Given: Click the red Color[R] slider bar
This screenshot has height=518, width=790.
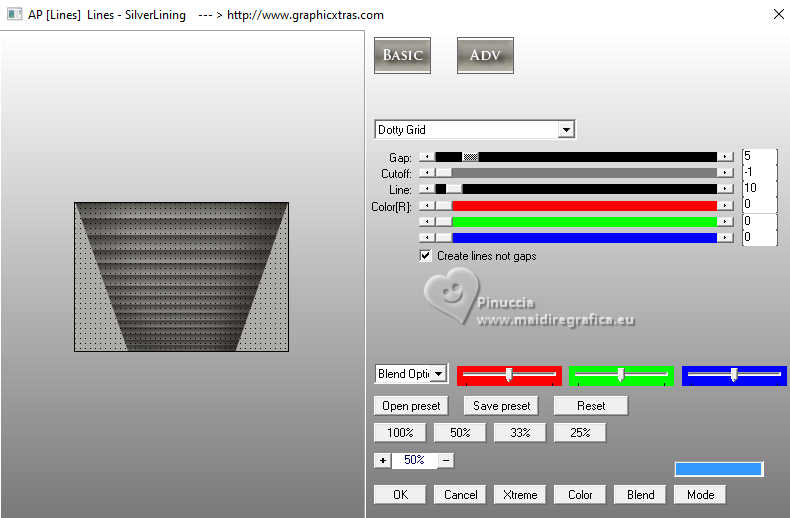Looking at the screenshot, I should [x=576, y=206].
